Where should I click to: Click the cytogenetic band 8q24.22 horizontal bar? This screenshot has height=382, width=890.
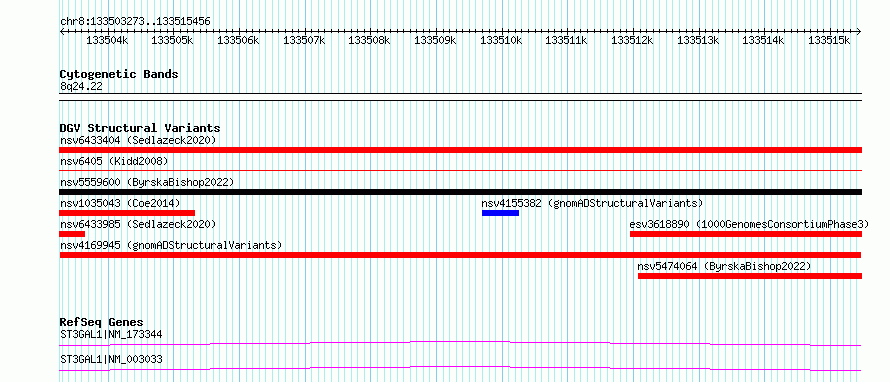click(x=461, y=96)
